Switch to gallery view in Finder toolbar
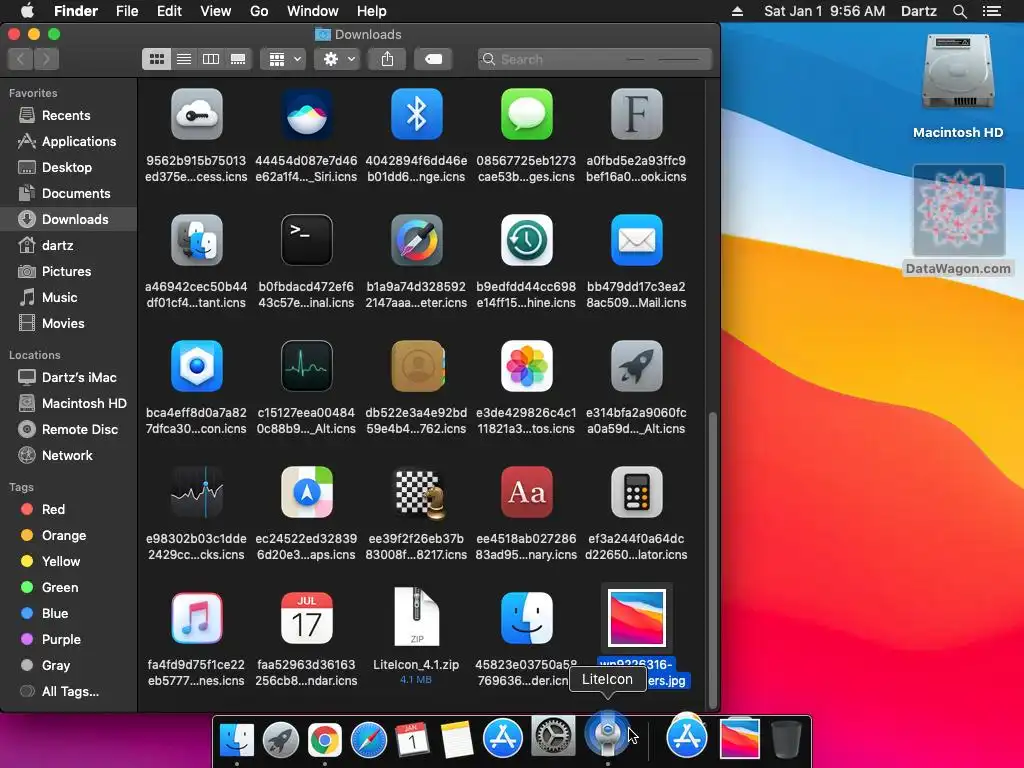This screenshot has height=768, width=1024. [238, 59]
